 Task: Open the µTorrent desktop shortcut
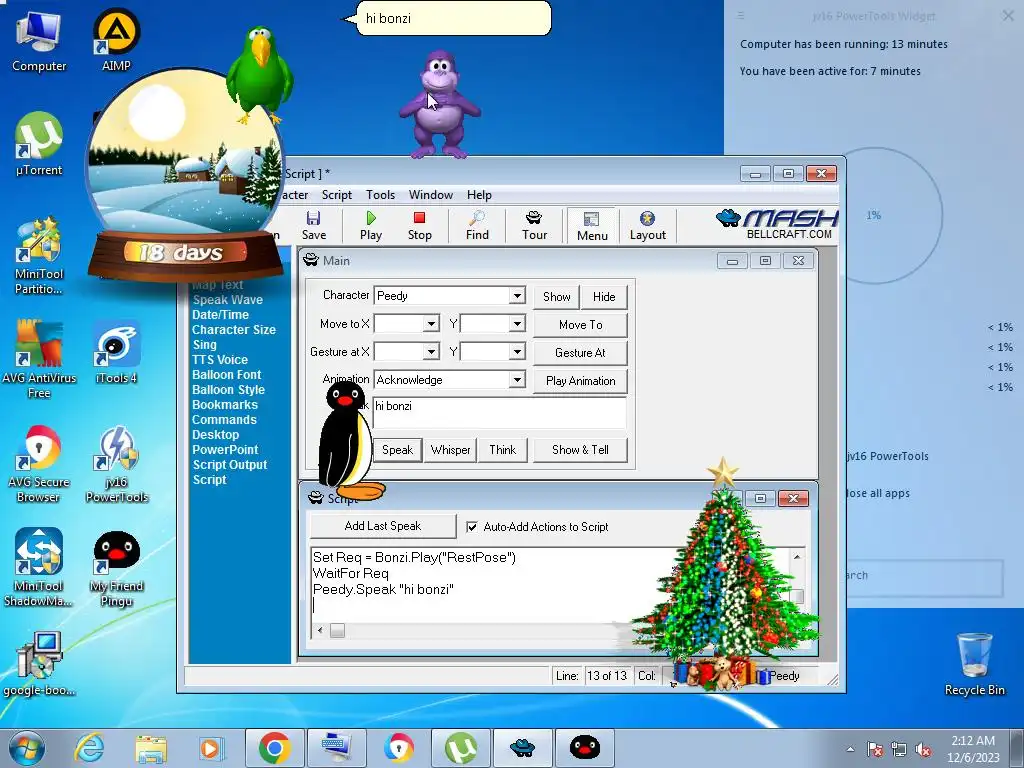[39, 145]
